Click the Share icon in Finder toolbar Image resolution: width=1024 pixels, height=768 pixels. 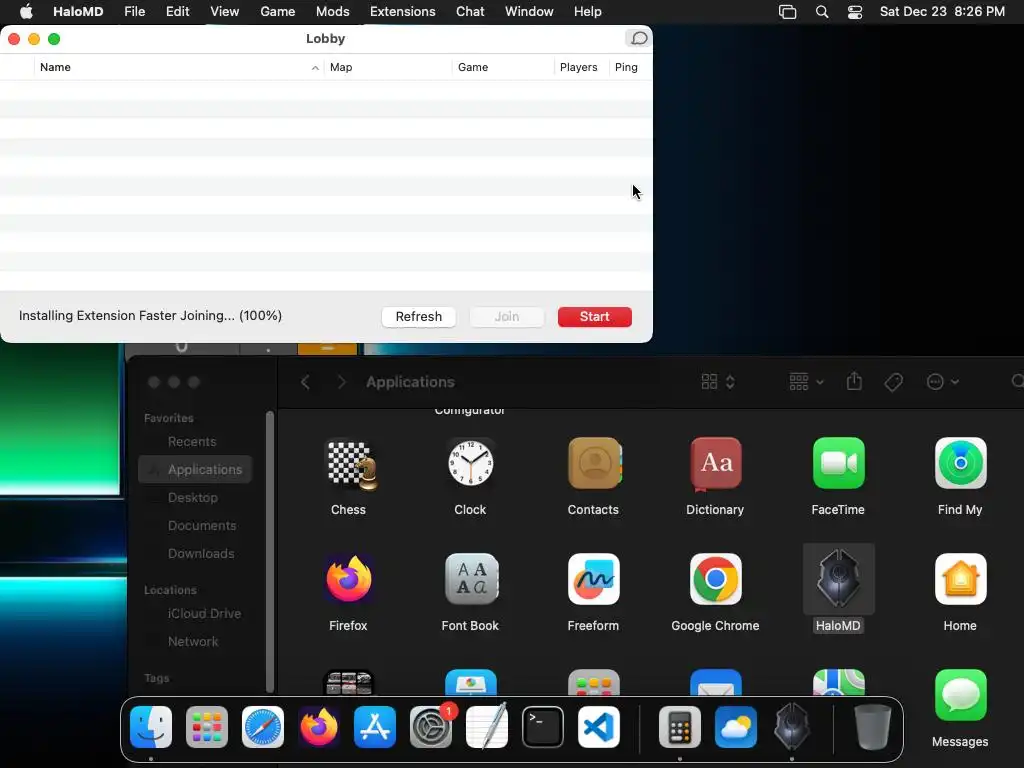coord(854,381)
